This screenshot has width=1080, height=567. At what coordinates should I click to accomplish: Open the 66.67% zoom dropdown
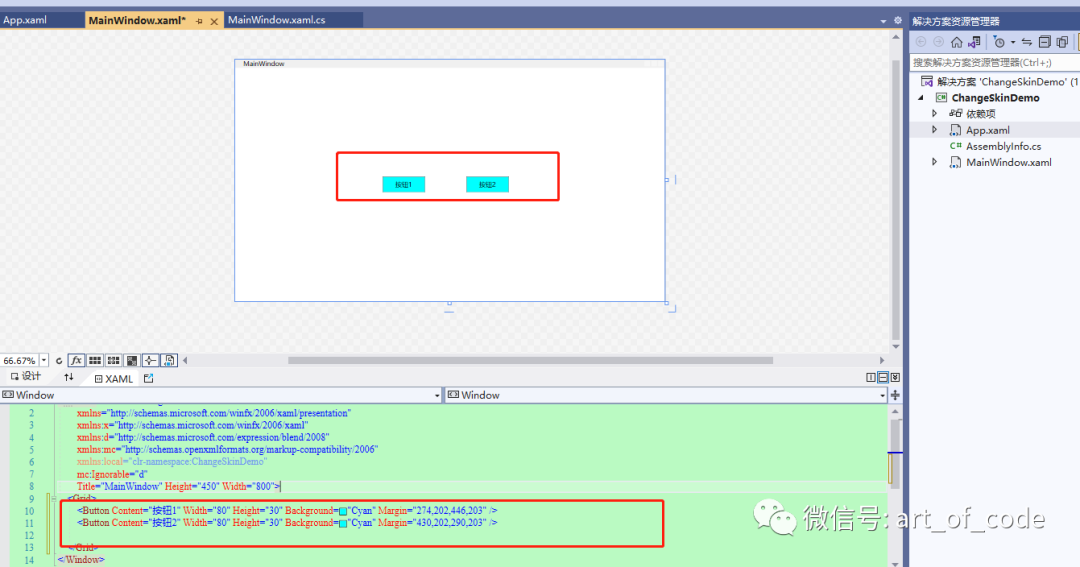click(x=43, y=360)
